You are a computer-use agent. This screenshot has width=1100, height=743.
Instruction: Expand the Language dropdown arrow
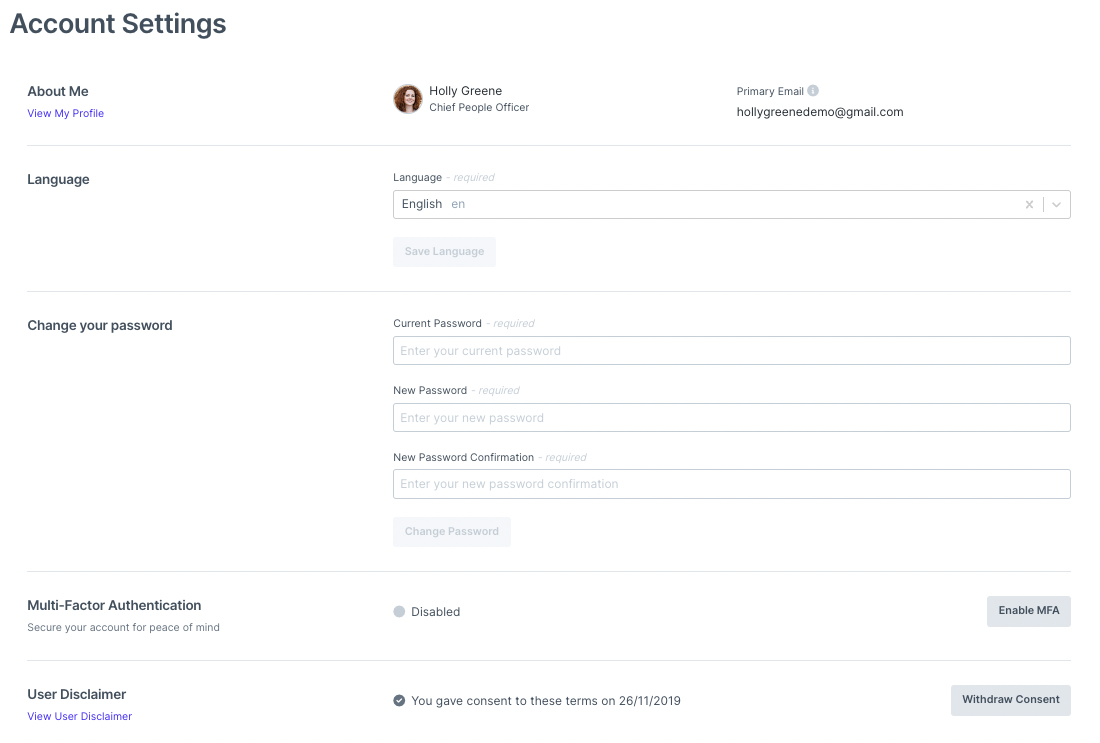(x=1057, y=205)
